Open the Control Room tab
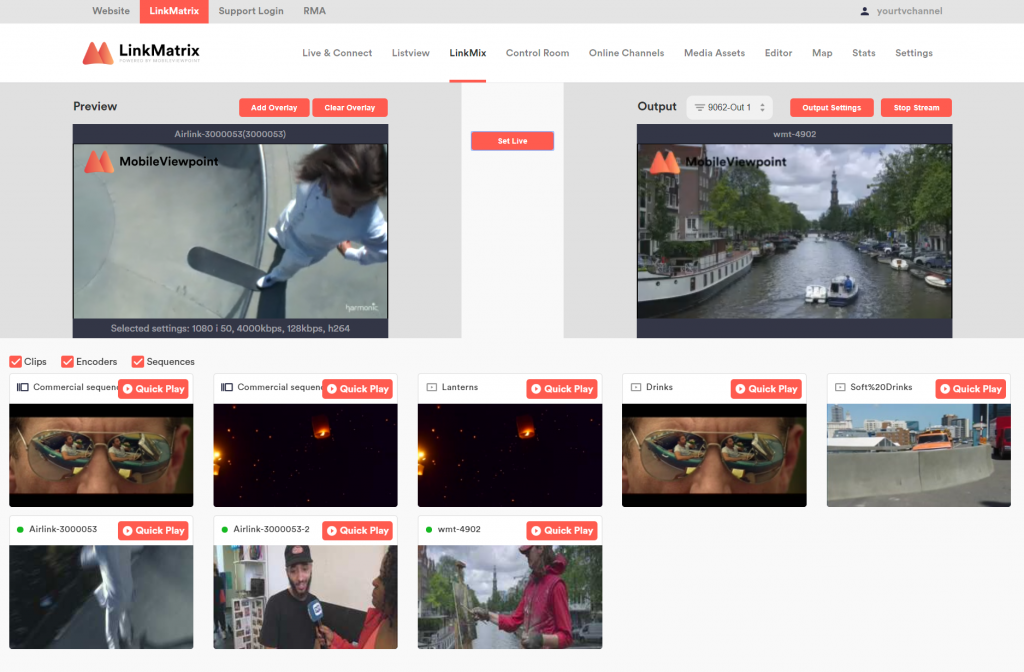The height and width of the screenshot is (672, 1024). click(537, 53)
